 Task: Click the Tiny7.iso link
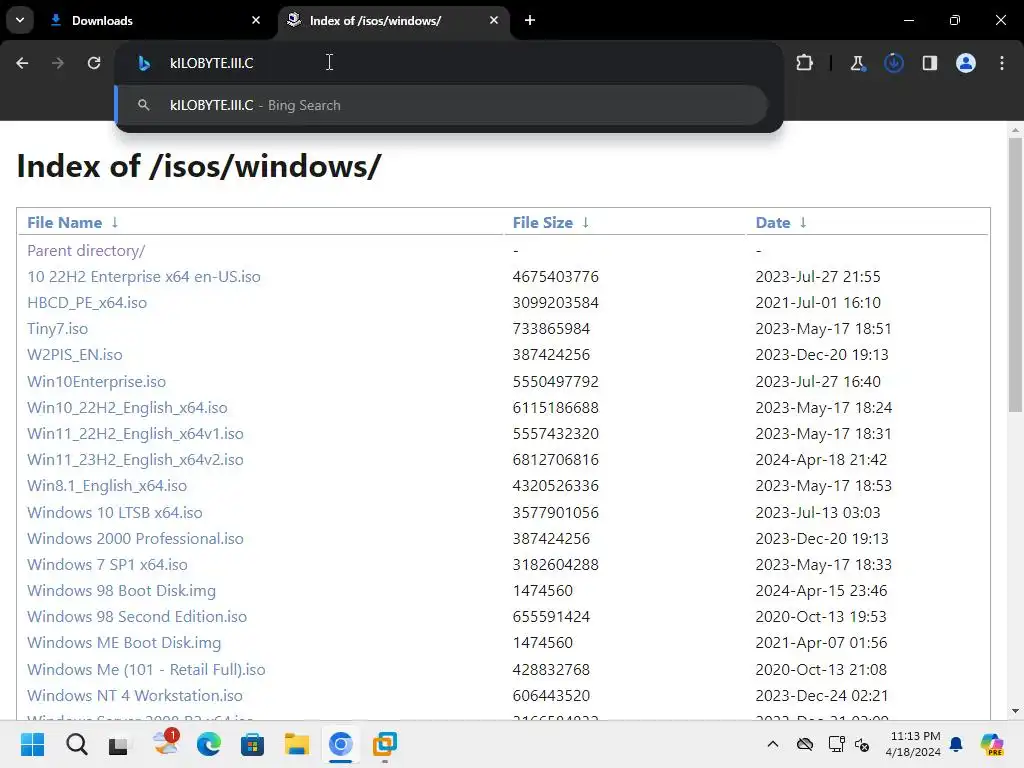coord(57,329)
